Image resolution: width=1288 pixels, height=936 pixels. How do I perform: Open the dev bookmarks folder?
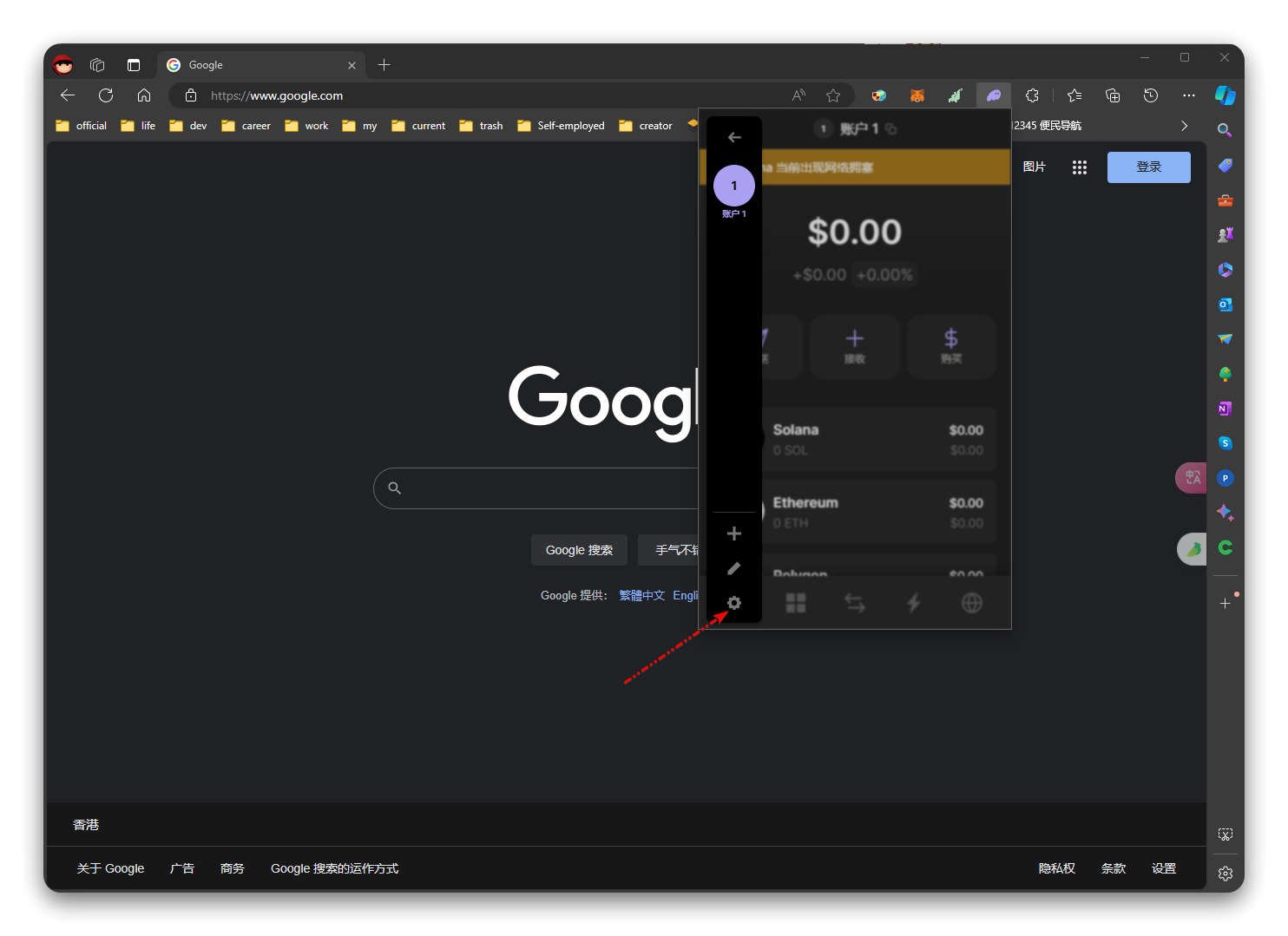188,126
